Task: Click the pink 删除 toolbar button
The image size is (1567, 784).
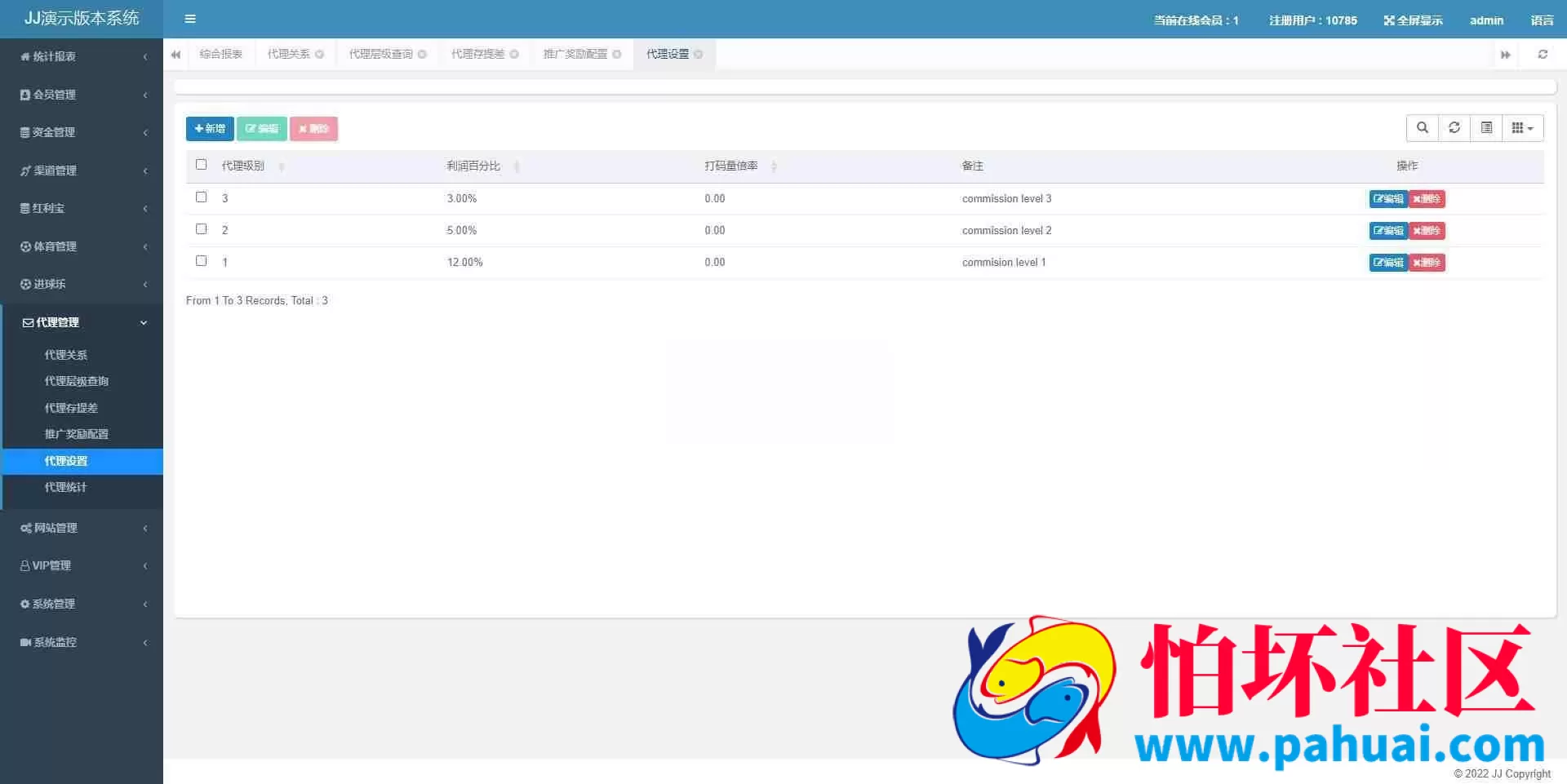Action: (x=313, y=129)
